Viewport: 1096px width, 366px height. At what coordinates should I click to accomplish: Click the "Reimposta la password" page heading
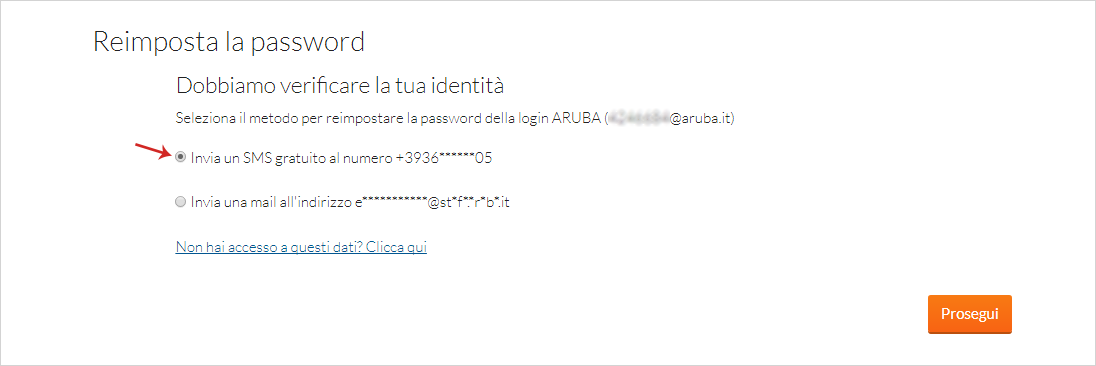[x=229, y=42]
